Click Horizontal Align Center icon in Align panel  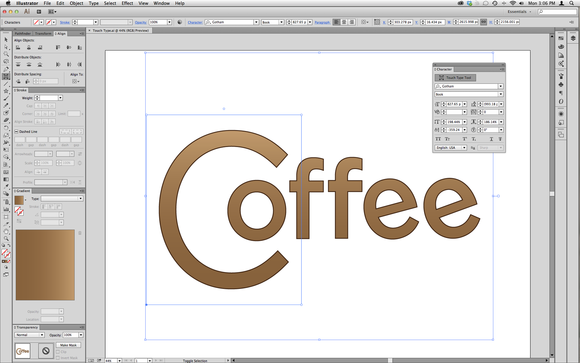pos(29,47)
